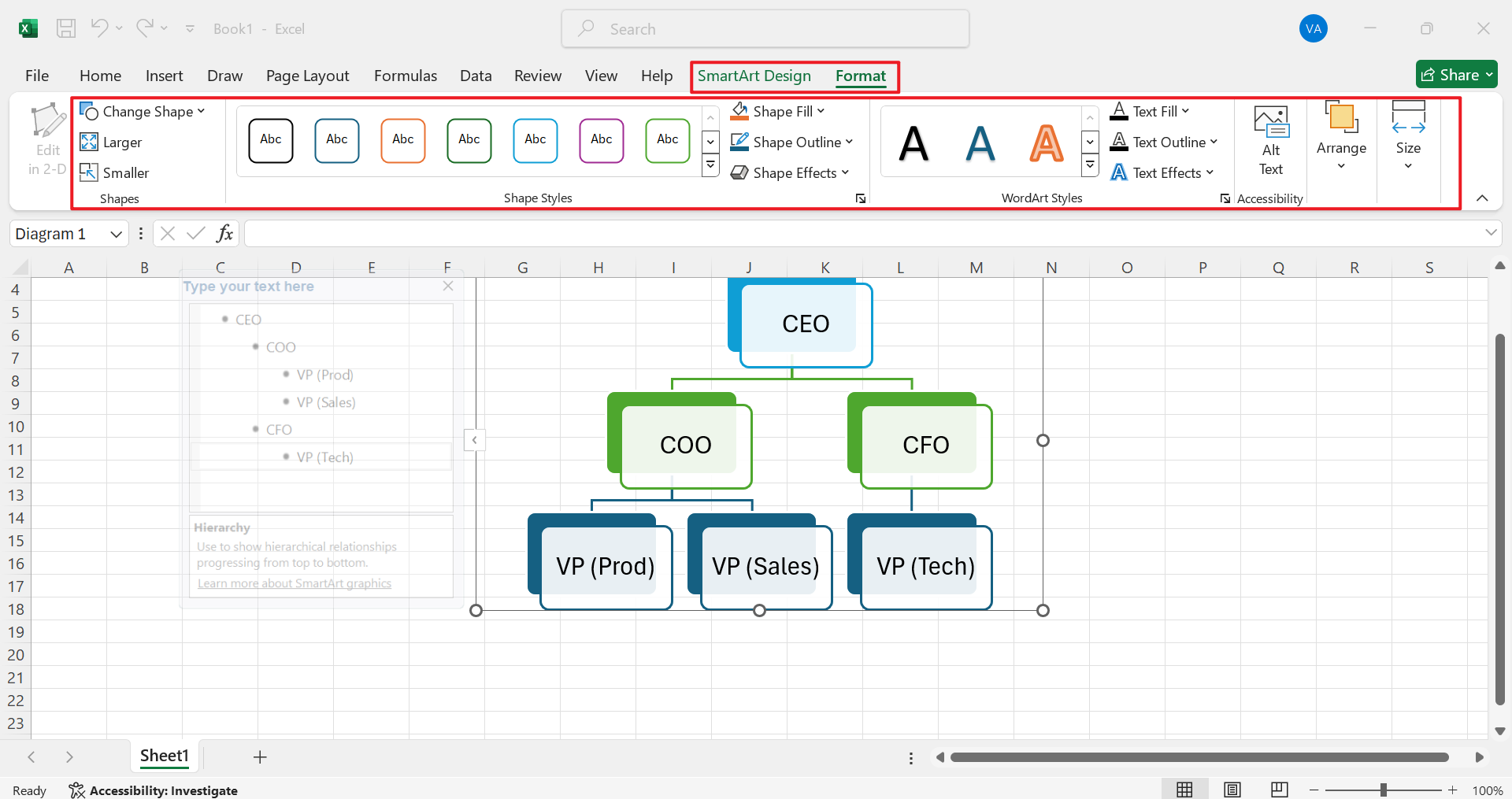
Task: Switch to Page Layout view in status bar
Action: (1233, 789)
